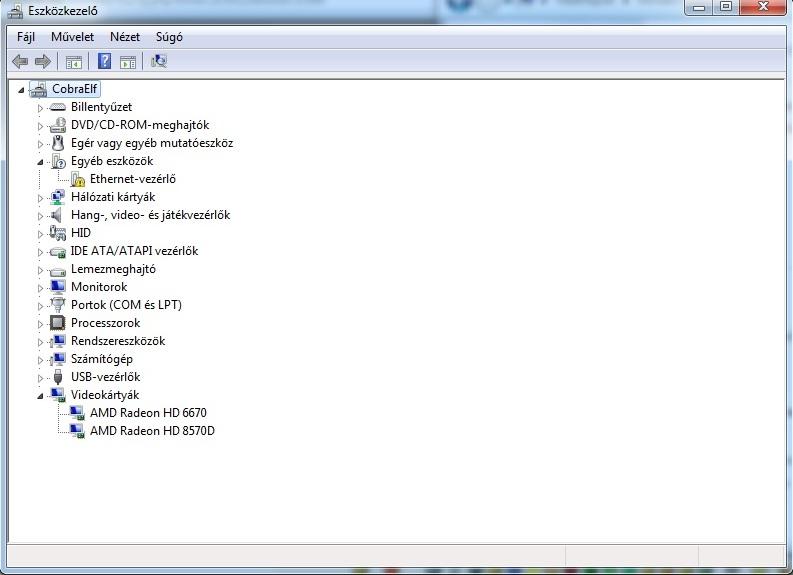
Task: Expand the USB-vezérlők category arrow
Action: coord(40,378)
